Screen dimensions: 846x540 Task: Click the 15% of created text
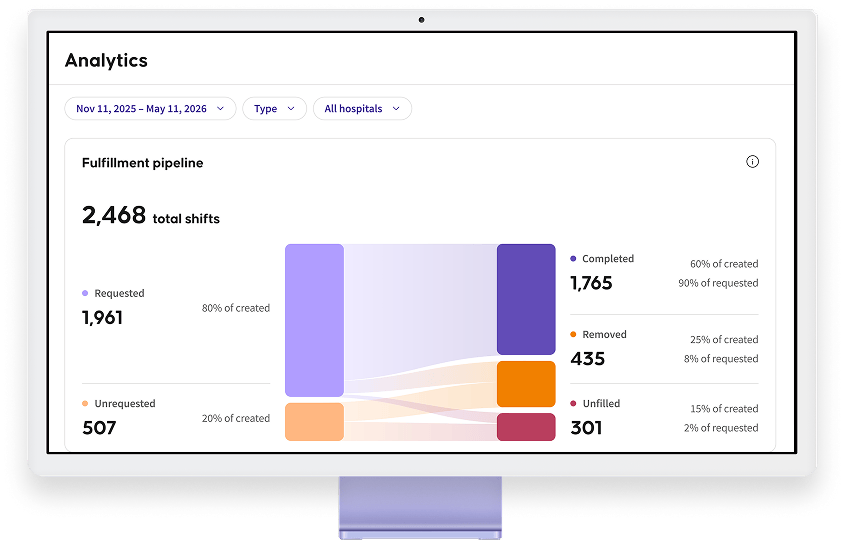[x=724, y=409]
